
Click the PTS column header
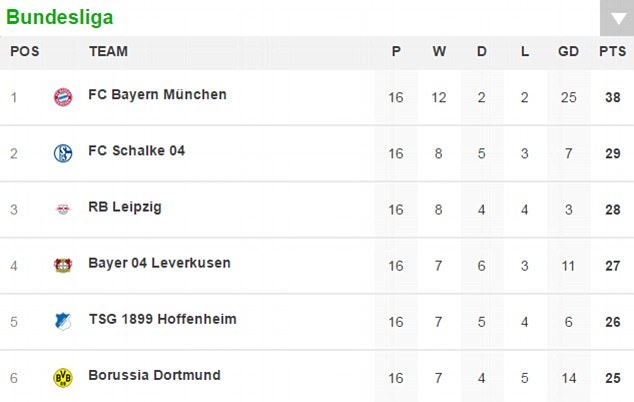tap(612, 52)
